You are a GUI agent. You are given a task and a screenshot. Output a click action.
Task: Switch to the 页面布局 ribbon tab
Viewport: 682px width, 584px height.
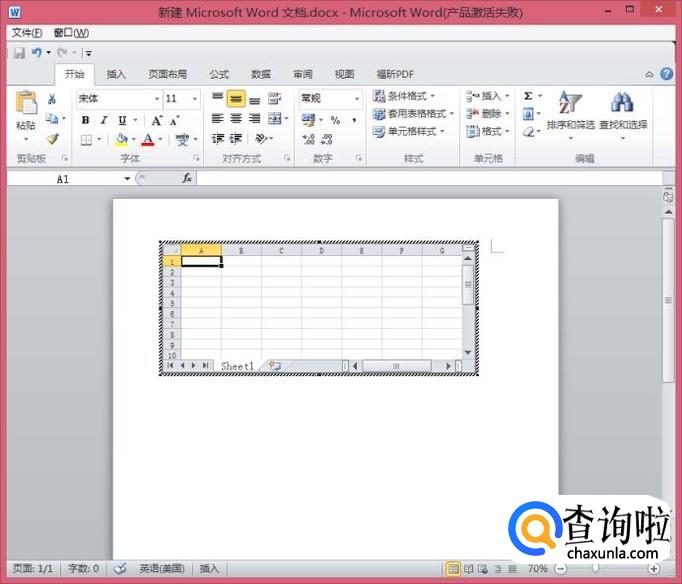click(x=167, y=74)
